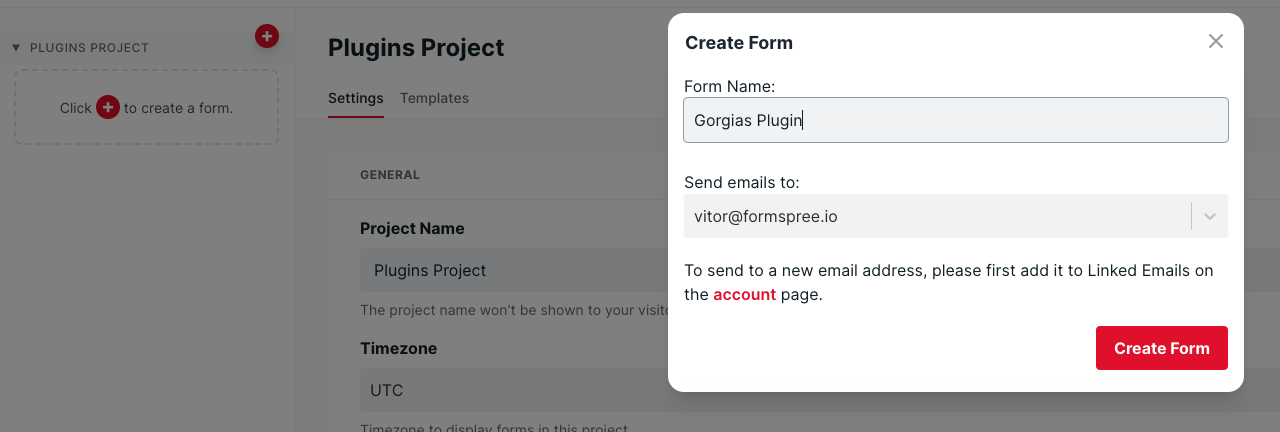This screenshot has height=432, width=1280.
Task: Click the Plugins Project page heading
Action: coord(416,47)
